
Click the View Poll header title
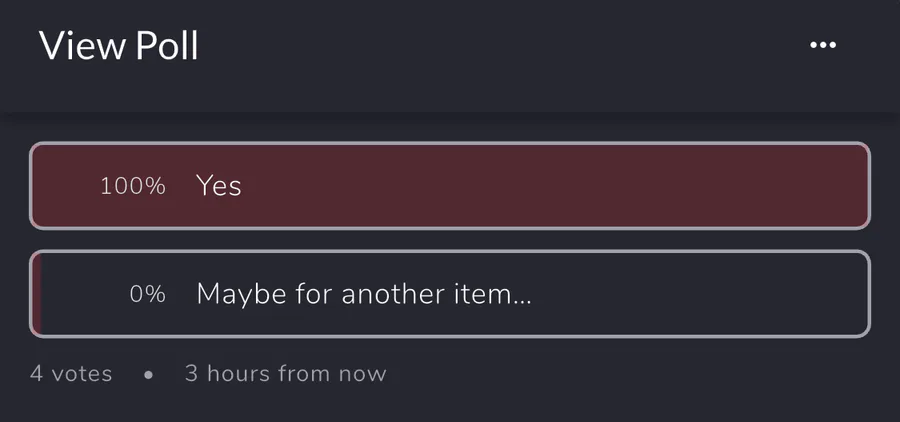(118, 46)
